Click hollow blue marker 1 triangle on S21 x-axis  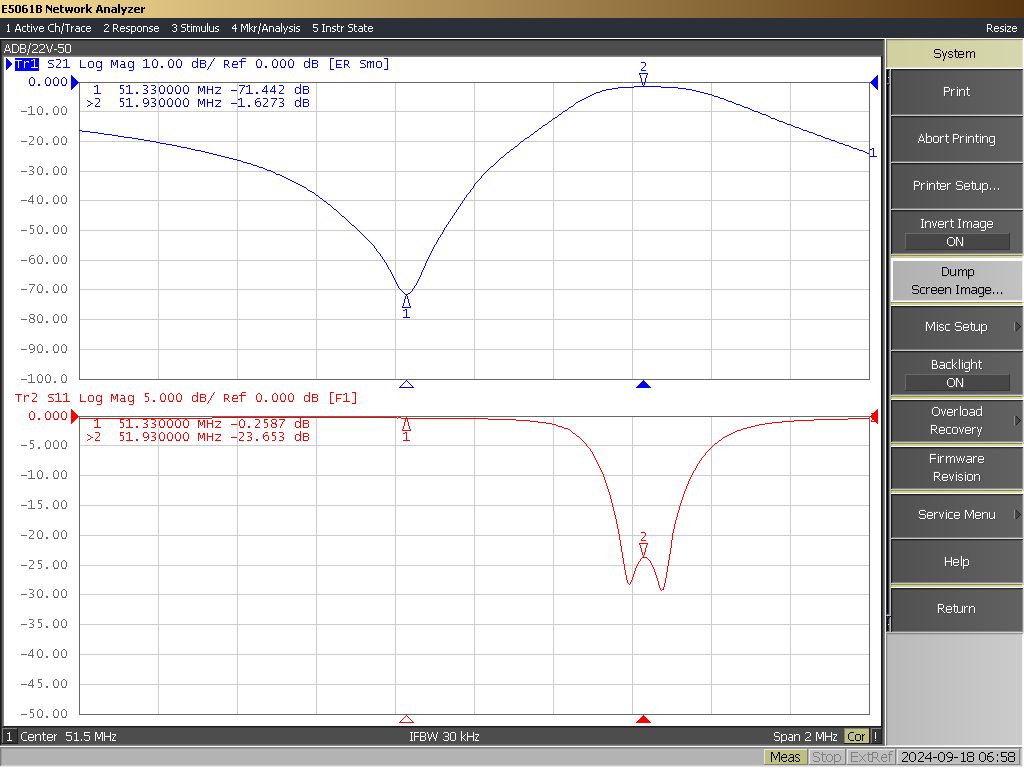pos(406,385)
